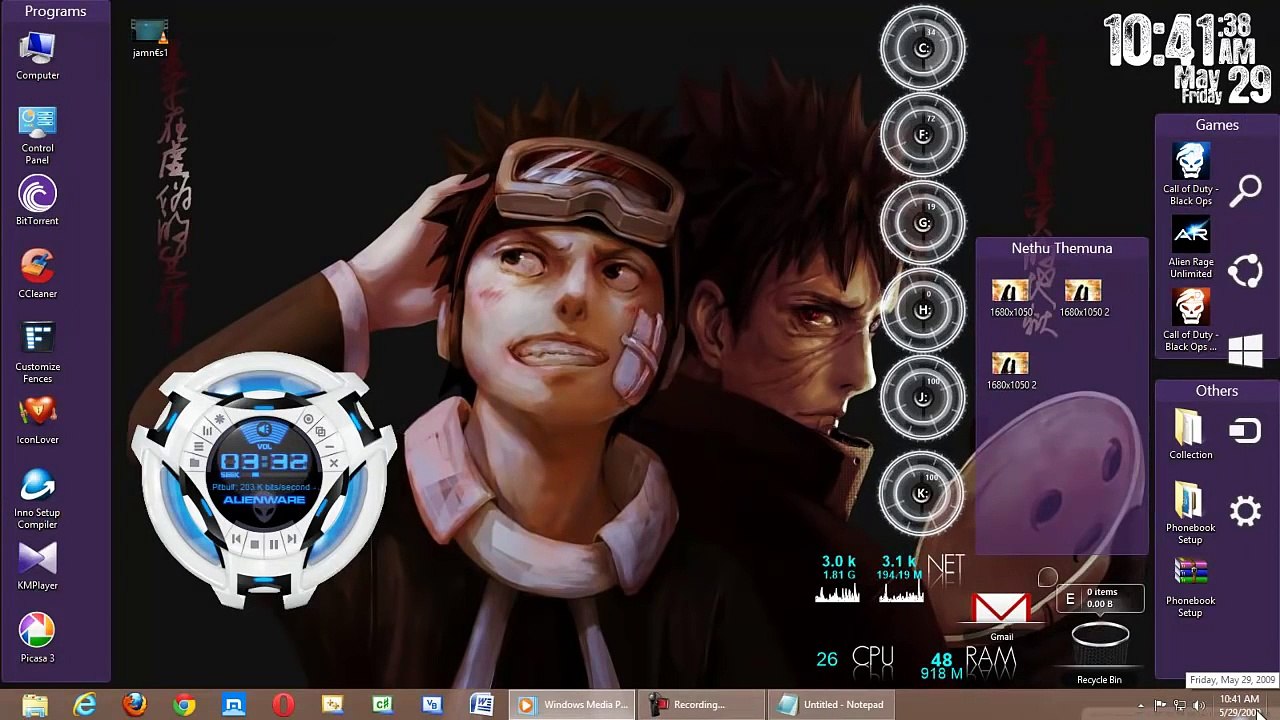1280x720 pixels.
Task: Launch the CCleaner shortcut
Action: point(38,274)
